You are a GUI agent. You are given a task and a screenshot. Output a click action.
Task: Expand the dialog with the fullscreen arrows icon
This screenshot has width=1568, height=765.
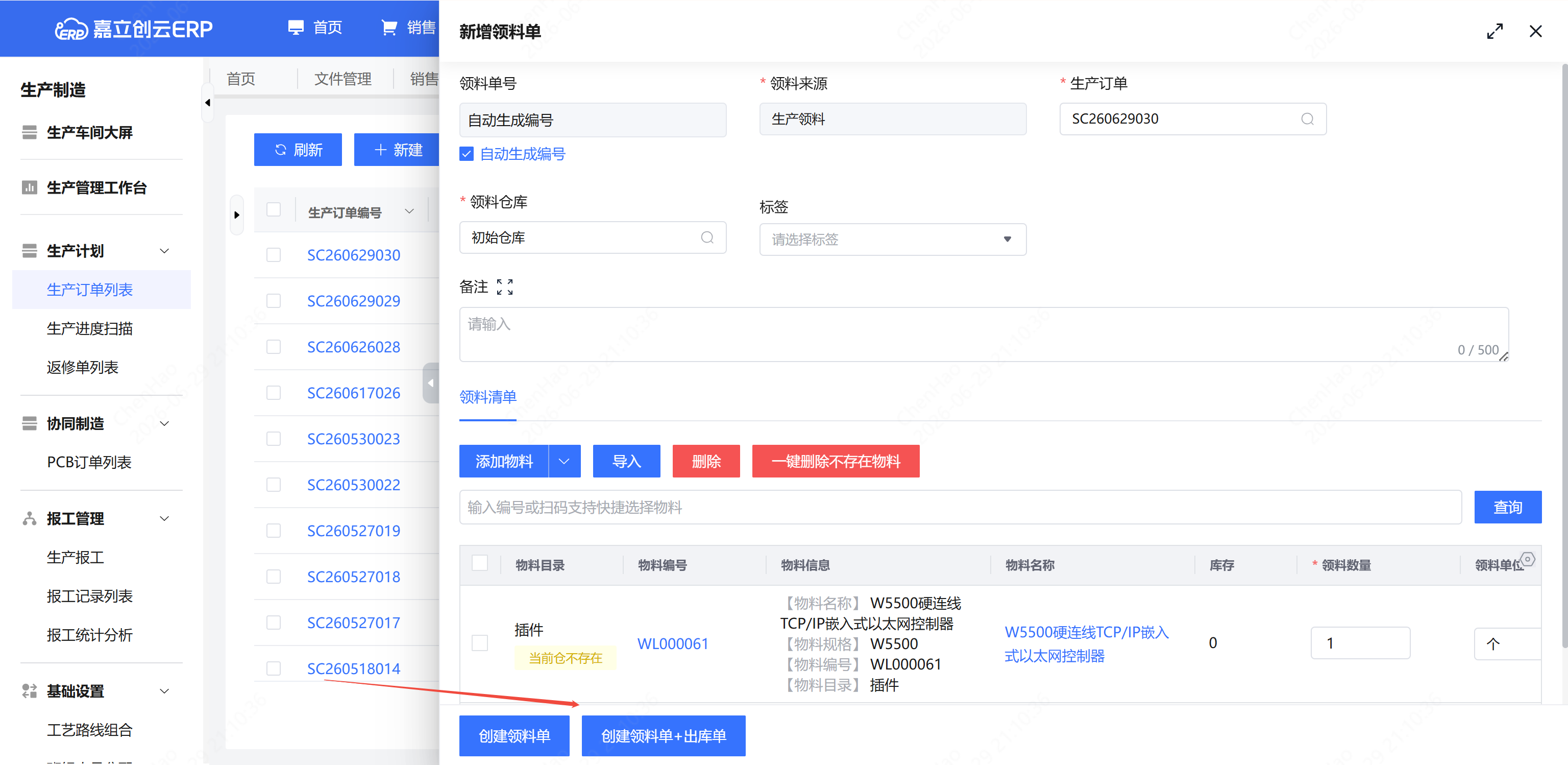pyautogui.click(x=1495, y=31)
